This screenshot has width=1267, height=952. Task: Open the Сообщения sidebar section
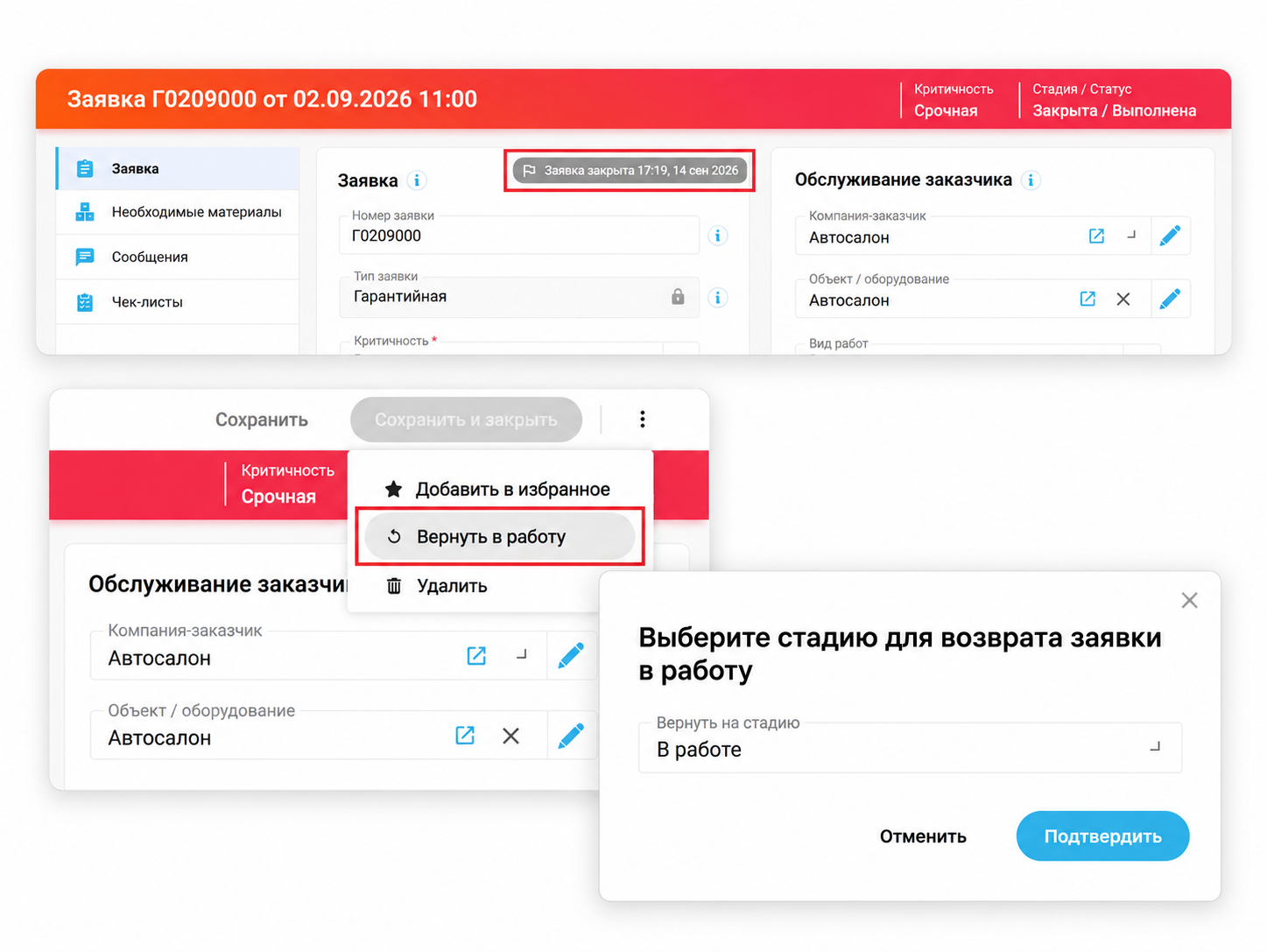click(178, 257)
